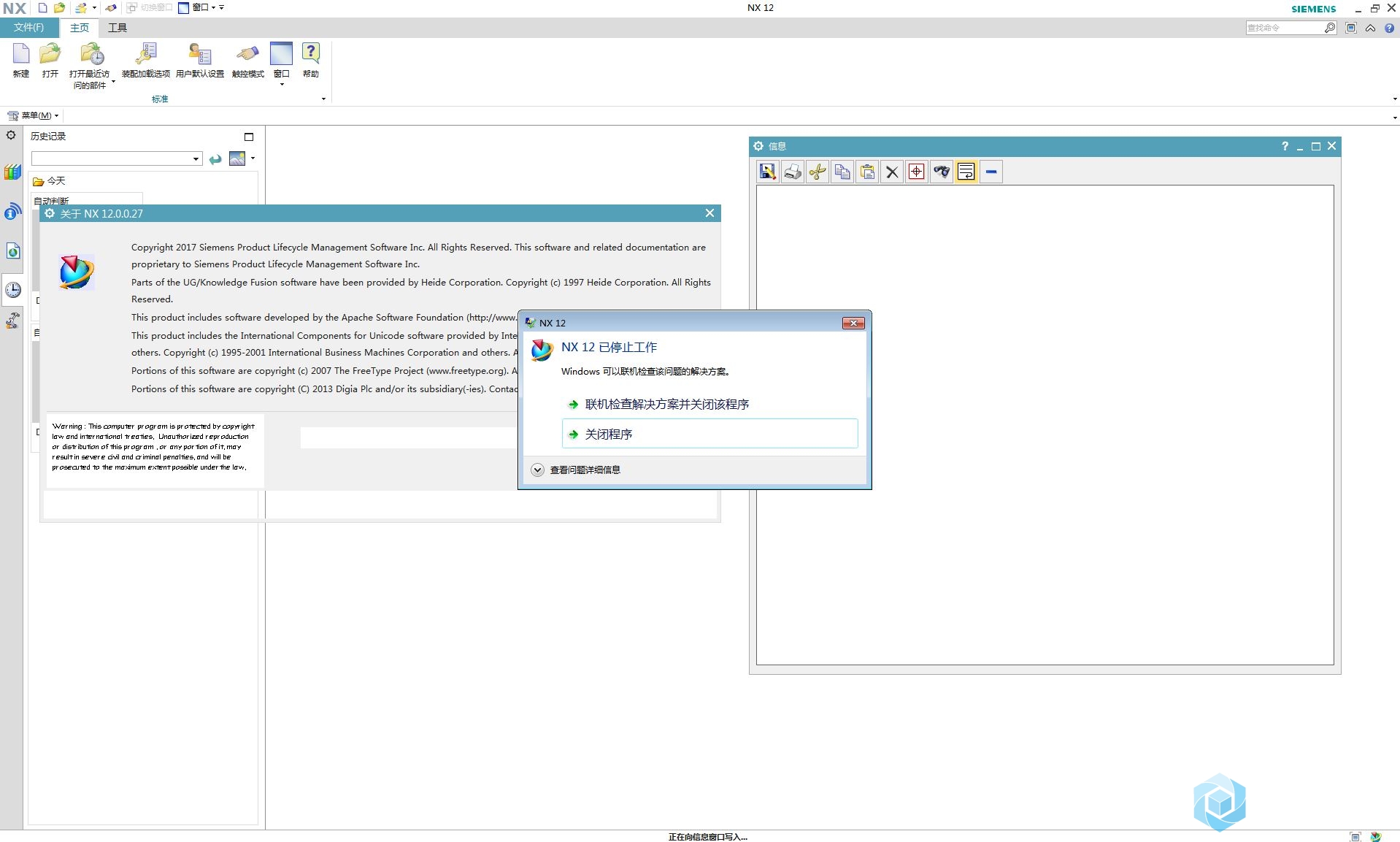Image resolution: width=1400 pixels, height=842 pixels.
Task: Click Save As icon in 信息 window
Action: tap(768, 172)
